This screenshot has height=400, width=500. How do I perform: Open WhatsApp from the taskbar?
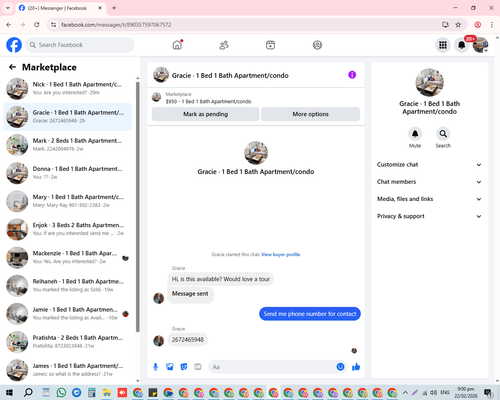click(61, 392)
